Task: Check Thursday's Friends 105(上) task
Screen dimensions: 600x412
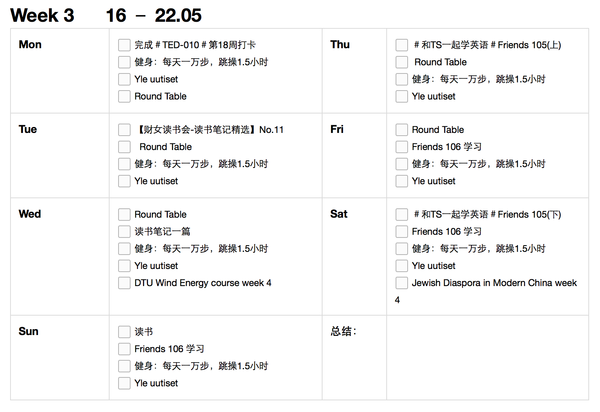Action: (x=401, y=45)
